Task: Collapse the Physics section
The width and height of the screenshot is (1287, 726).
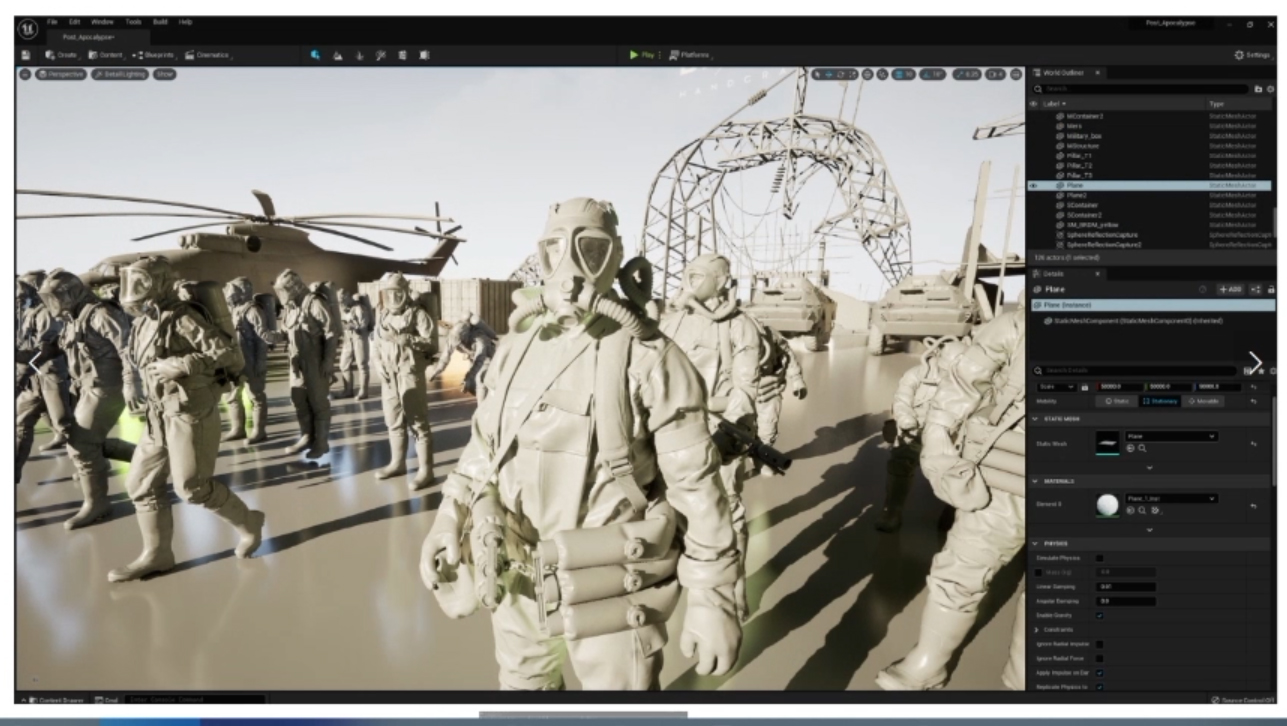Action: coord(1035,543)
